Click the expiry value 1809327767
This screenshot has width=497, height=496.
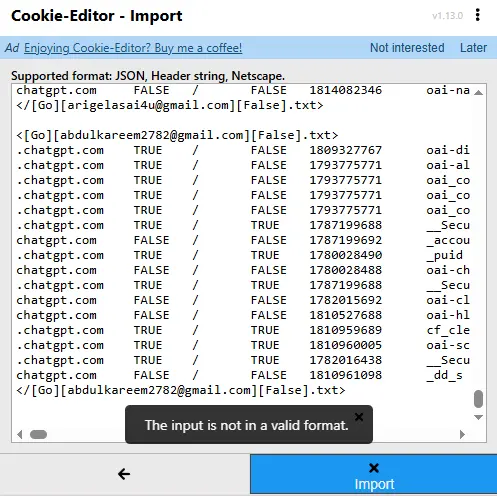coord(346,150)
